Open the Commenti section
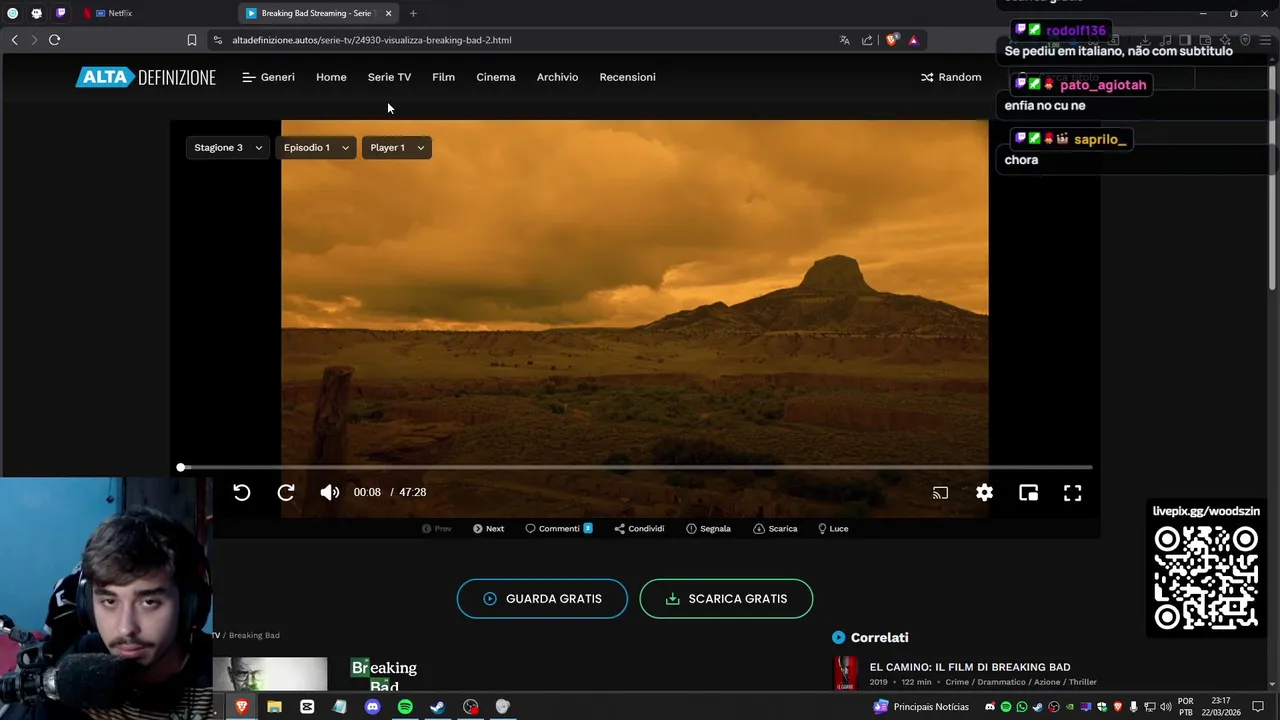Image resolution: width=1280 pixels, height=720 pixels. tap(559, 528)
